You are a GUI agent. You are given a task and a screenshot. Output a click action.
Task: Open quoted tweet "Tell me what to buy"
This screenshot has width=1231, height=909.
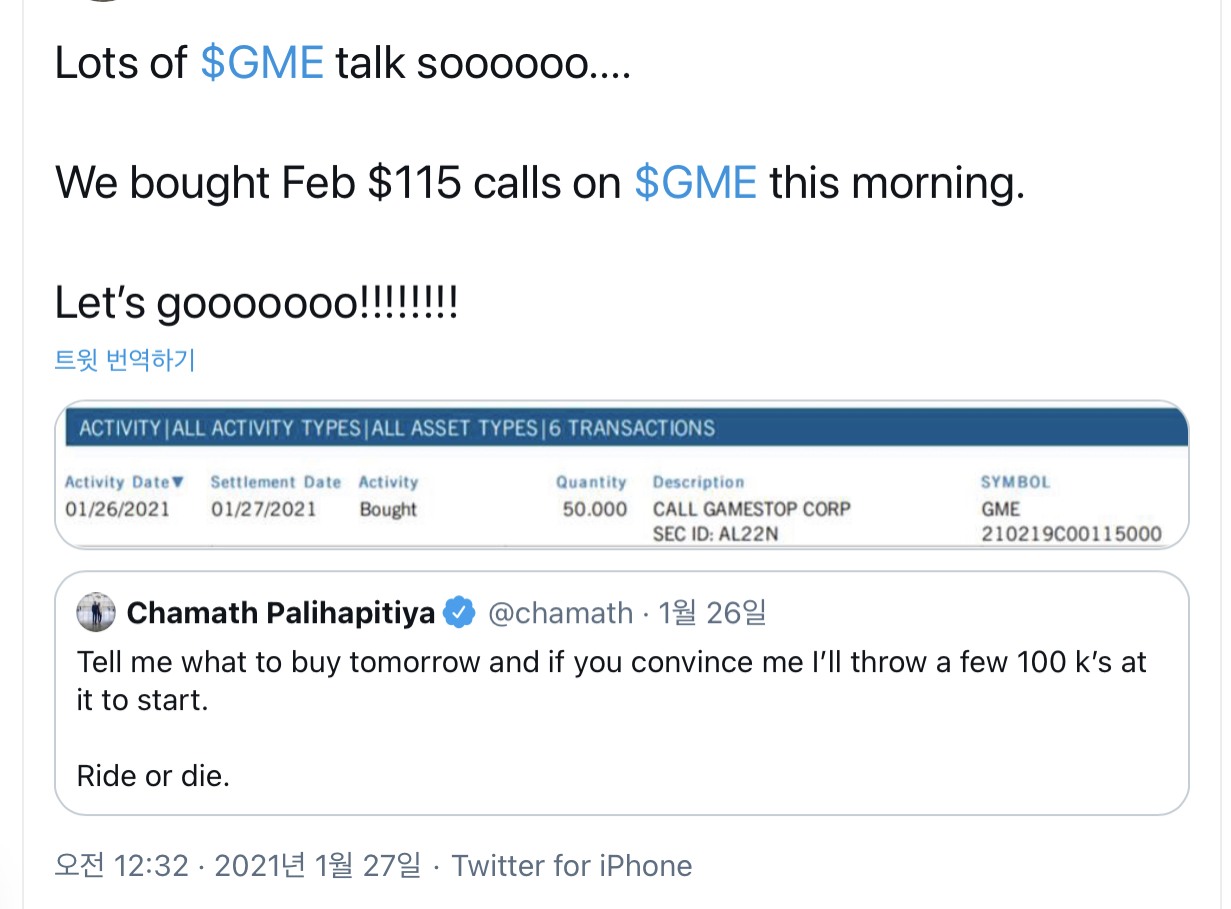click(611, 680)
